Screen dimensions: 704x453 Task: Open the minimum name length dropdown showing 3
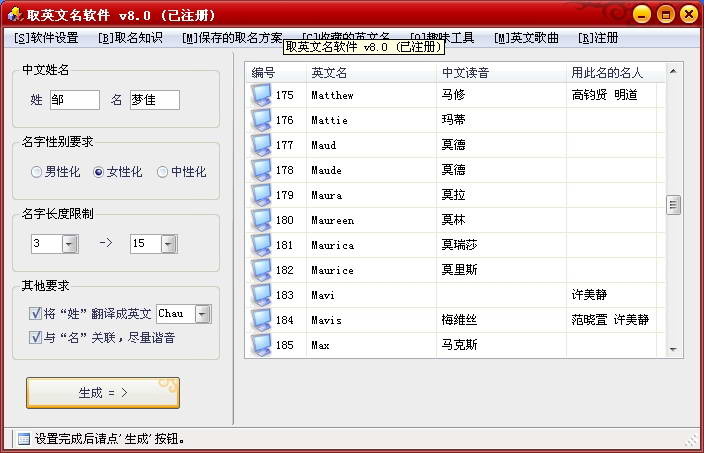tap(70, 244)
